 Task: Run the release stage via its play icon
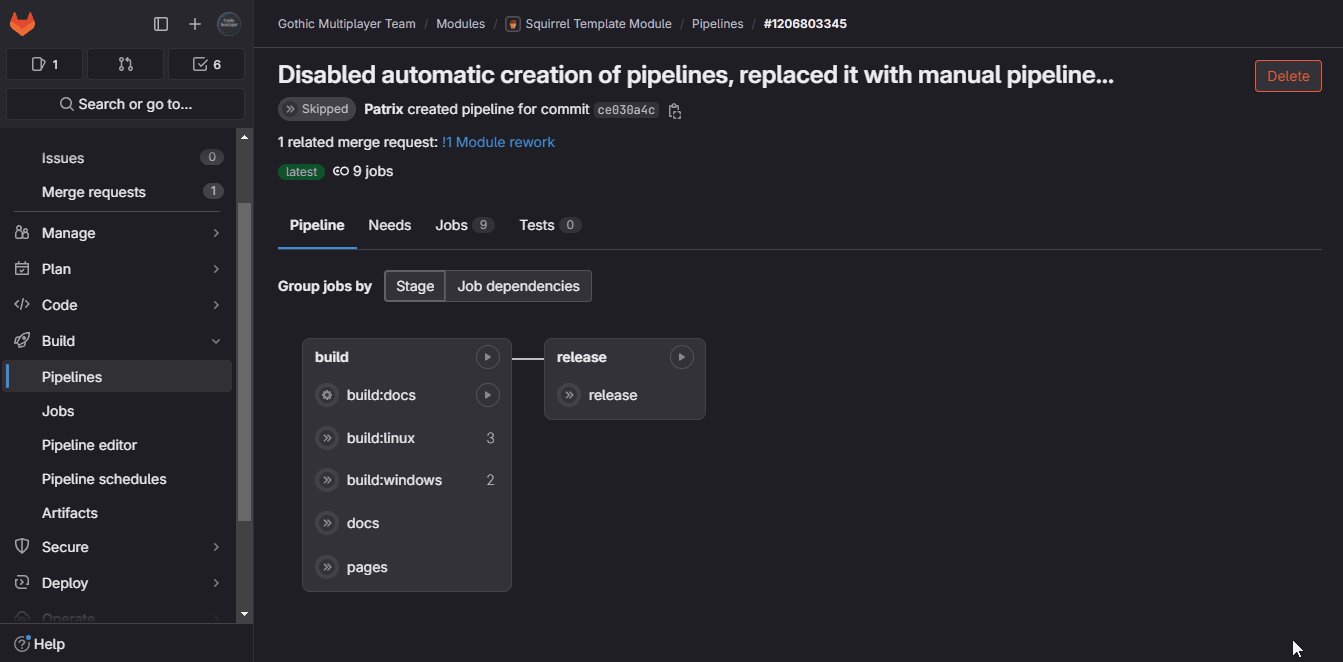[x=681, y=357]
